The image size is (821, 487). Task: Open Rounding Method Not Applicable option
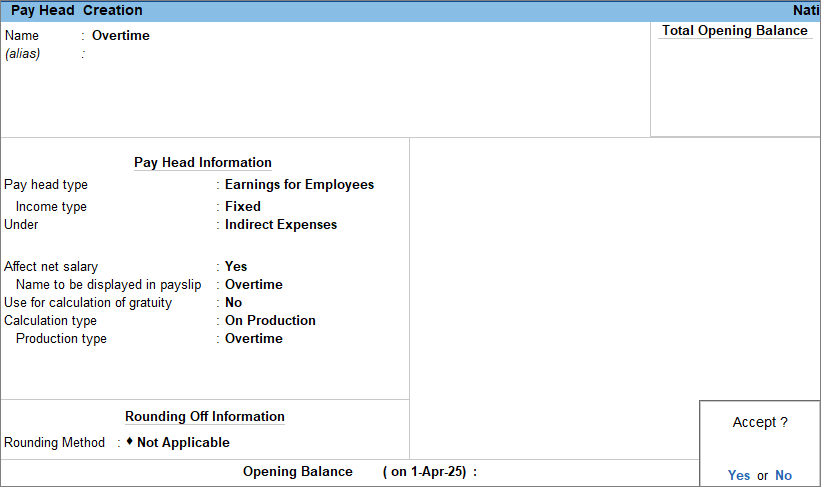183,442
